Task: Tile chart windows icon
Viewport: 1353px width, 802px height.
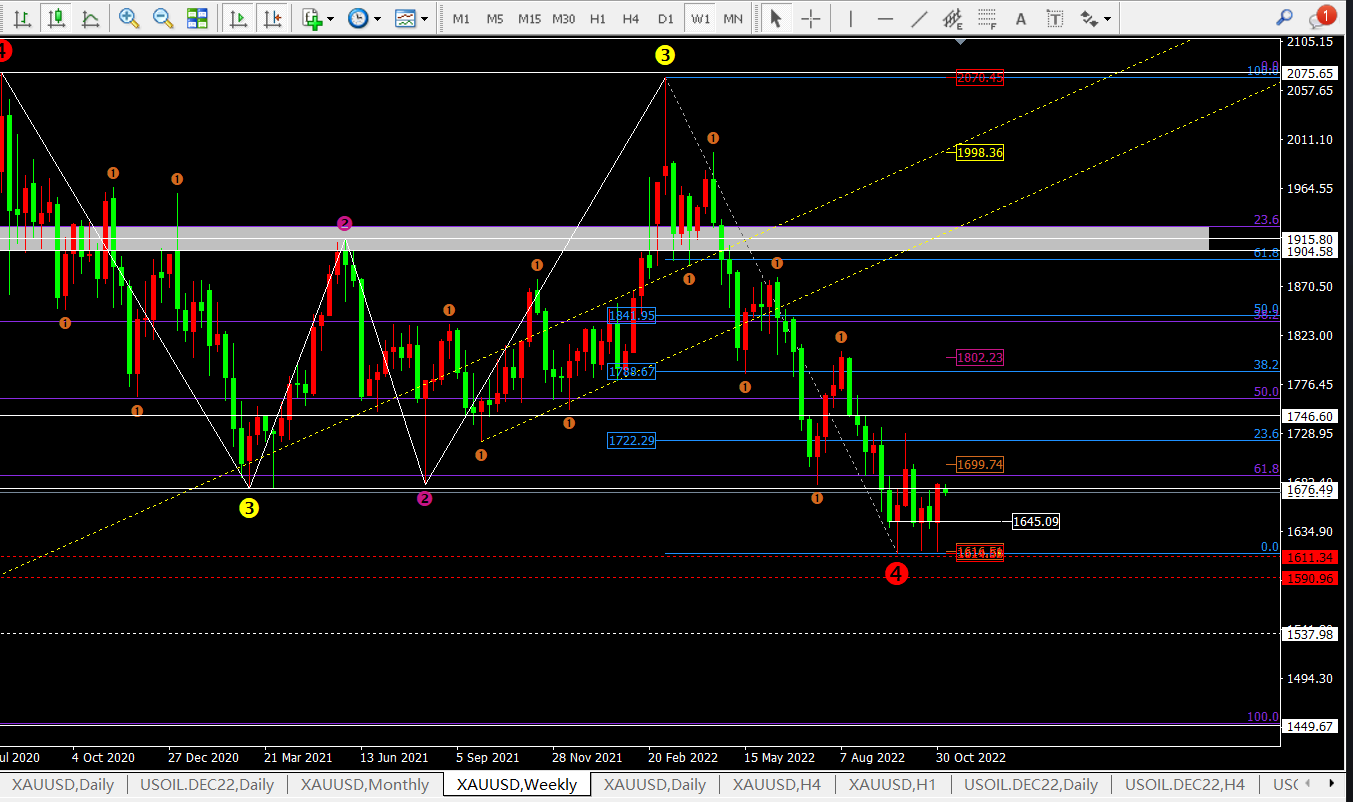Action: pyautogui.click(x=197, y=18)
